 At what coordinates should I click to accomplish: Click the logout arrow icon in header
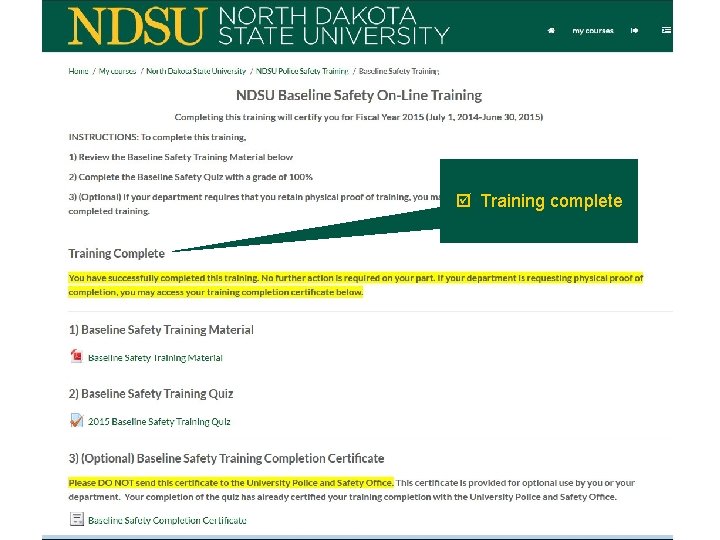point(634,30)
